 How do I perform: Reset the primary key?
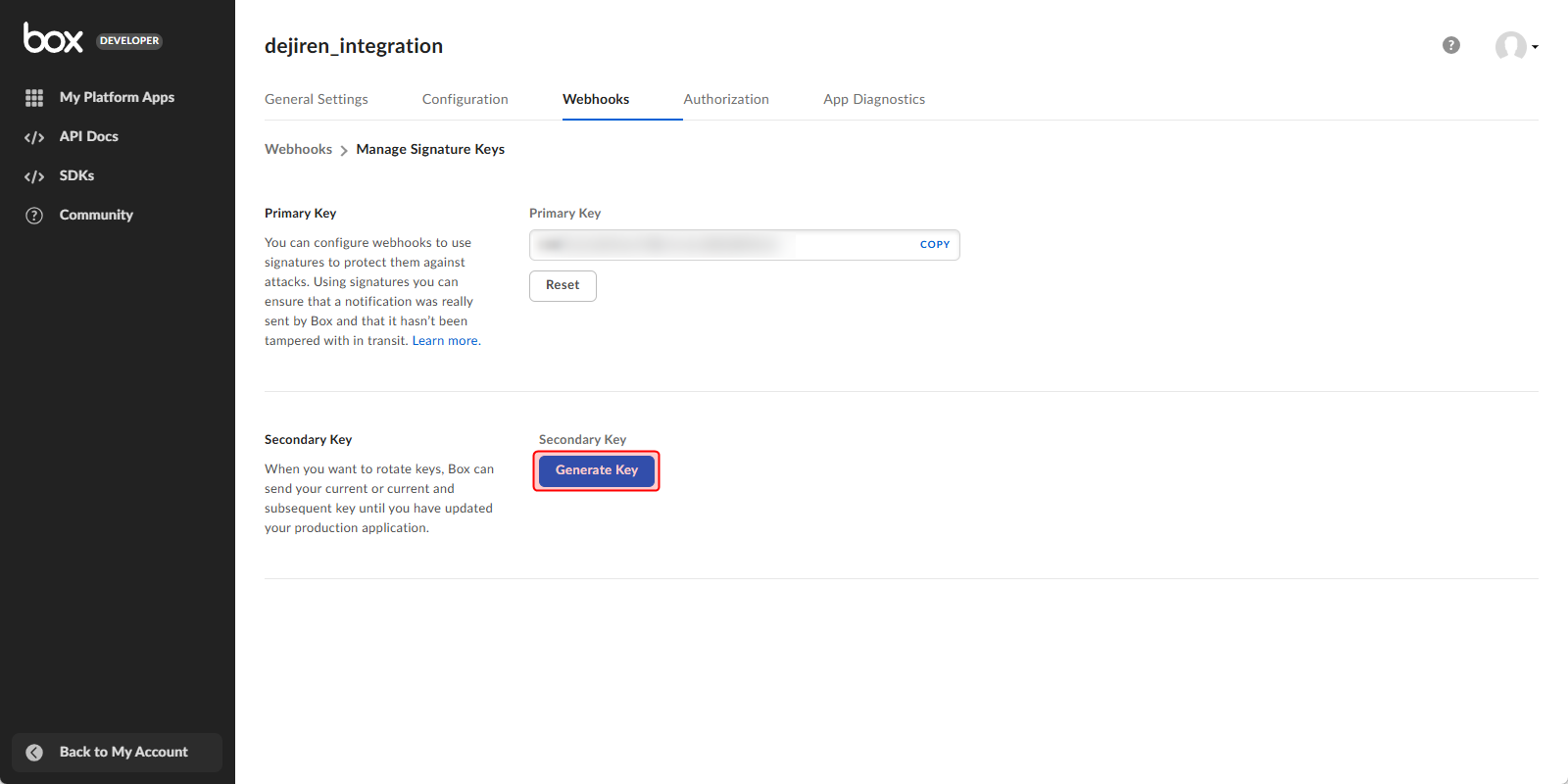point(563,285)
